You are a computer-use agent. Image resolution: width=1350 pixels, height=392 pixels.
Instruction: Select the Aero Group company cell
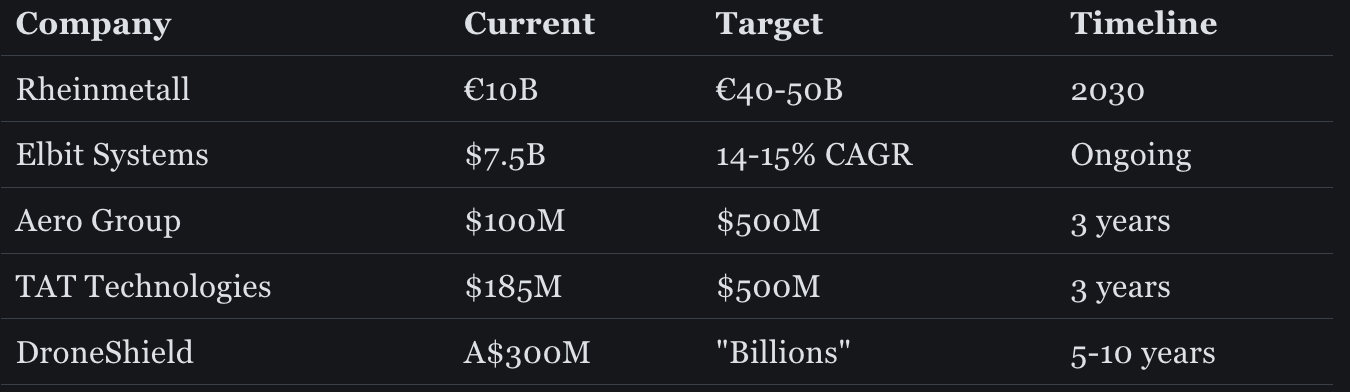click(x=98, y=221)
